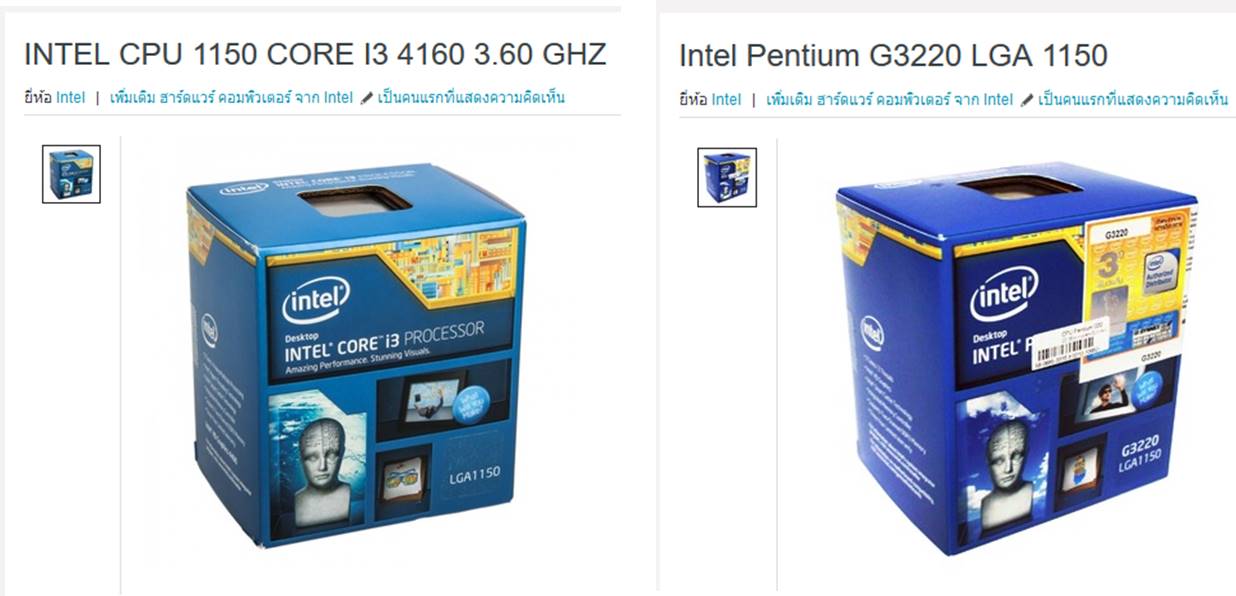The height and width of the screenshot is (596, 1236).
Task: Click the pencil icon under Pentium G3220 title
Action: [1026, 99]
